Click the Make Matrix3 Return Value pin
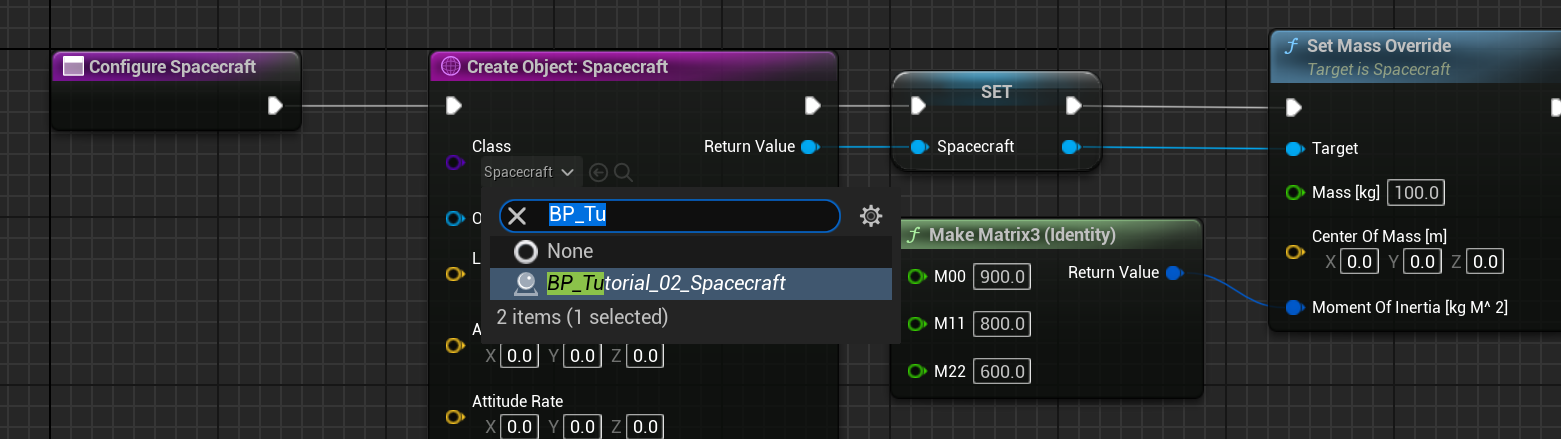Viewport: 1561px width, 439px height. (x=1175, y=272)
